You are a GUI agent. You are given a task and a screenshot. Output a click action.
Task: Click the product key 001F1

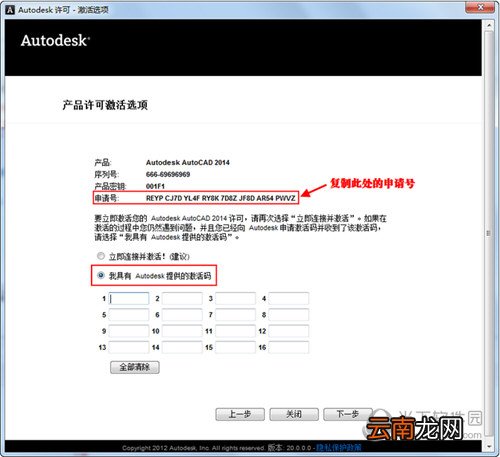click(155, 186)
